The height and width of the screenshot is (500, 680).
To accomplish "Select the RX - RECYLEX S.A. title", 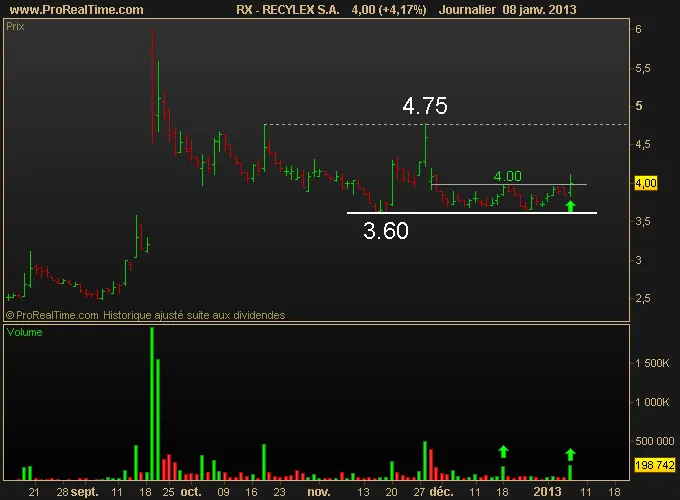I will (288, 10).
